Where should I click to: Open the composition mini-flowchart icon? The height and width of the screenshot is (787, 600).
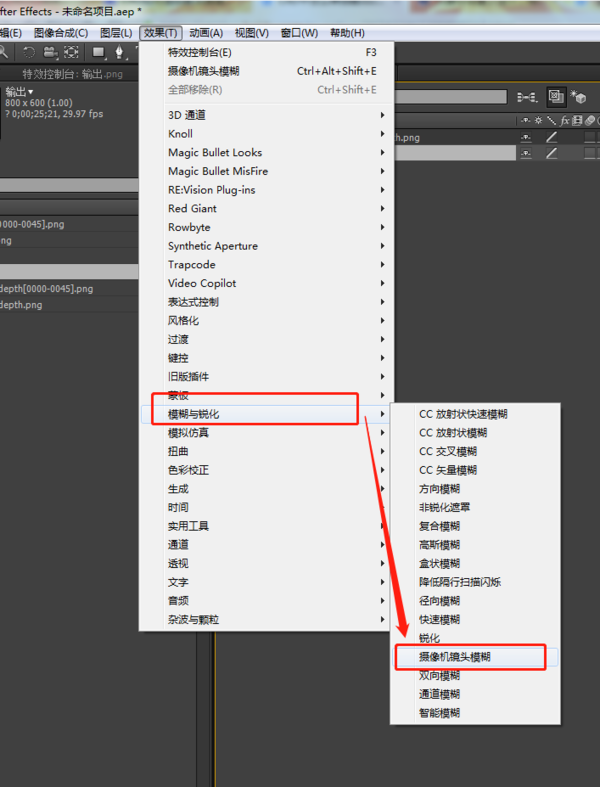tap(527, 97)
